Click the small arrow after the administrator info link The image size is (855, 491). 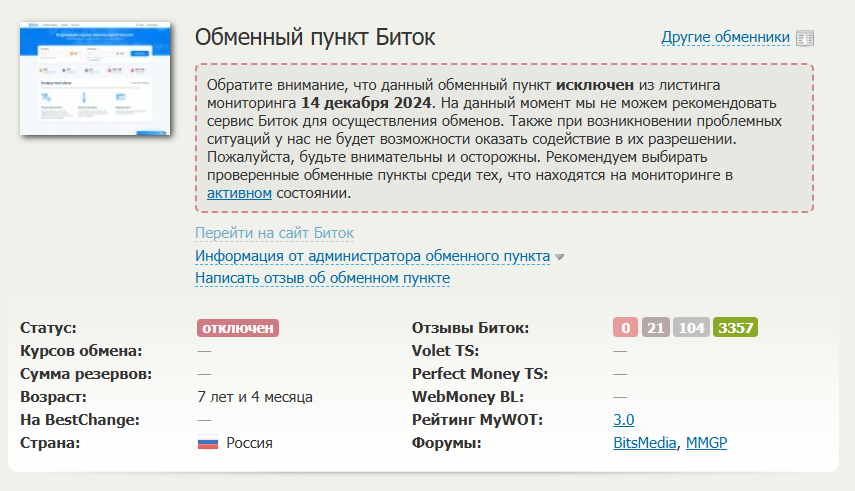pyautogui.click(x=560, y=257)
